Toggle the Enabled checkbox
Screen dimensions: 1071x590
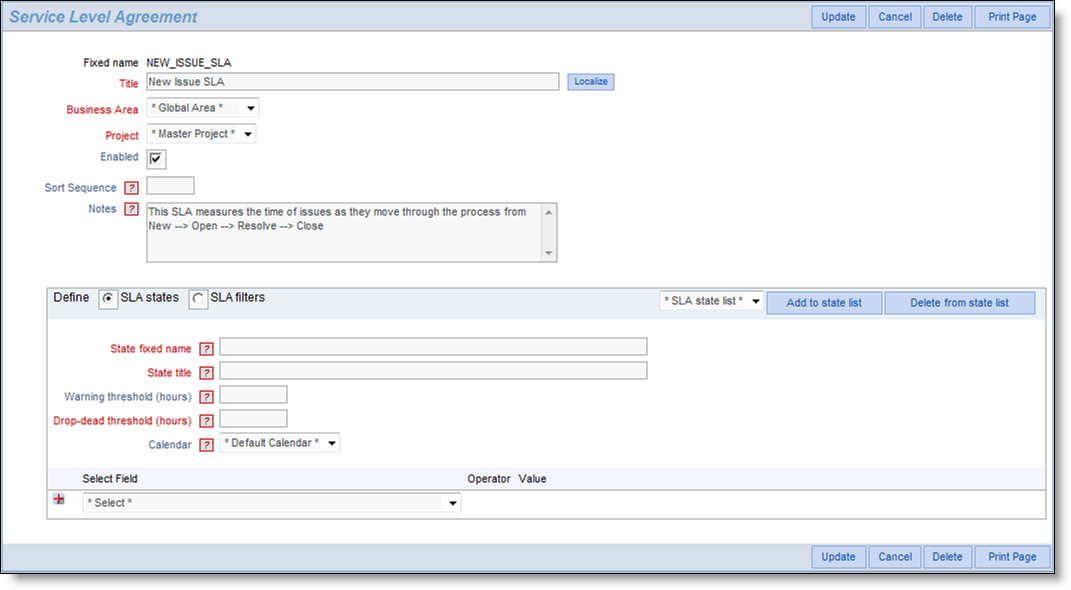click(156, 159)
